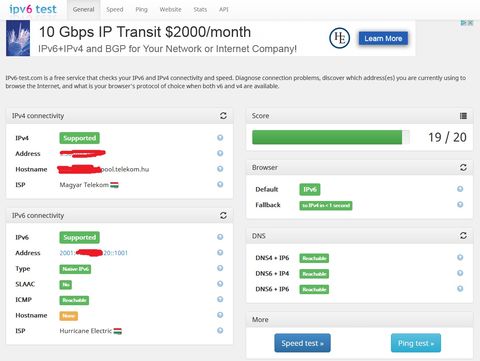Click the ICMP Reachable badge
The height and width of the screenshot is (361, 480).
tap(74, 300)
